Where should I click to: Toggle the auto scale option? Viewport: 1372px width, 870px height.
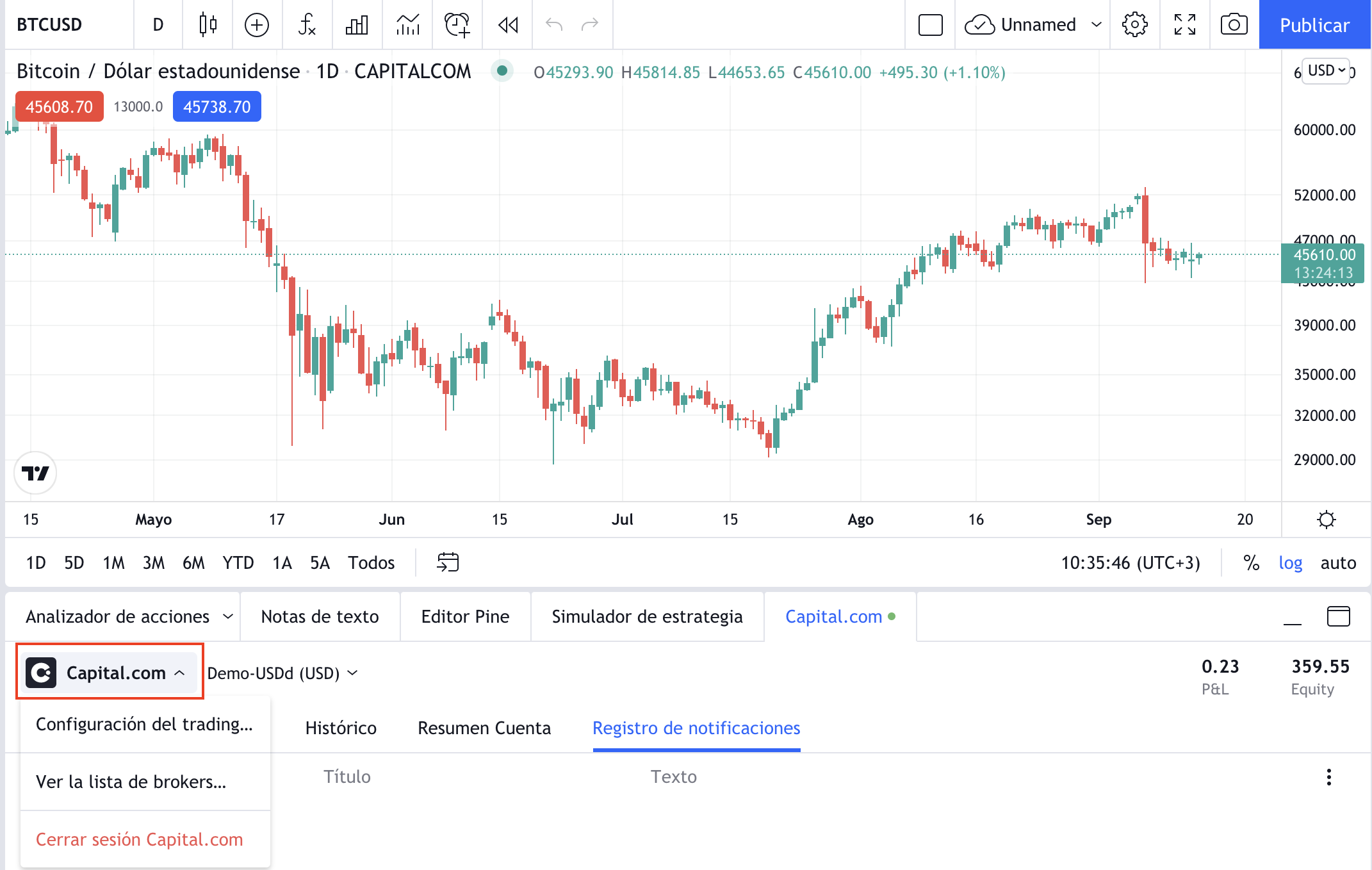[x=1338, y=562]
